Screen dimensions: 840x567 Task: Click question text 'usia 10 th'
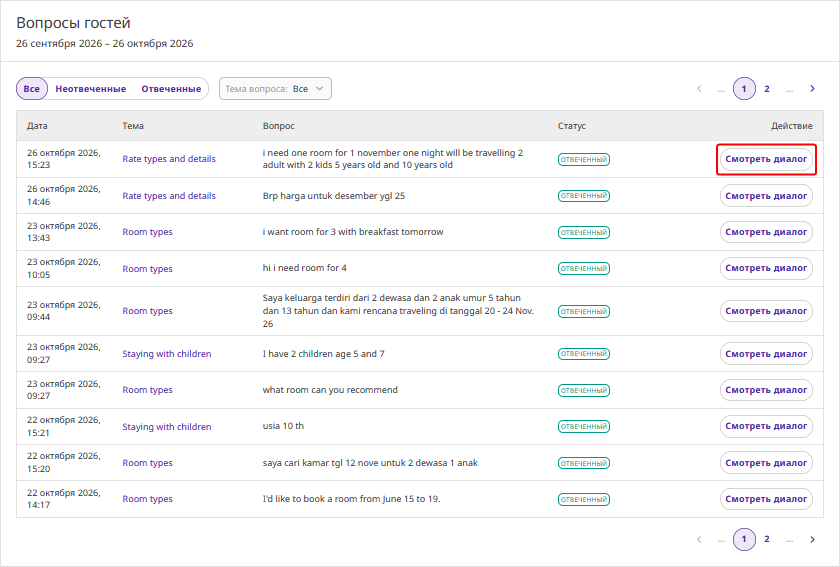(283, 426)
